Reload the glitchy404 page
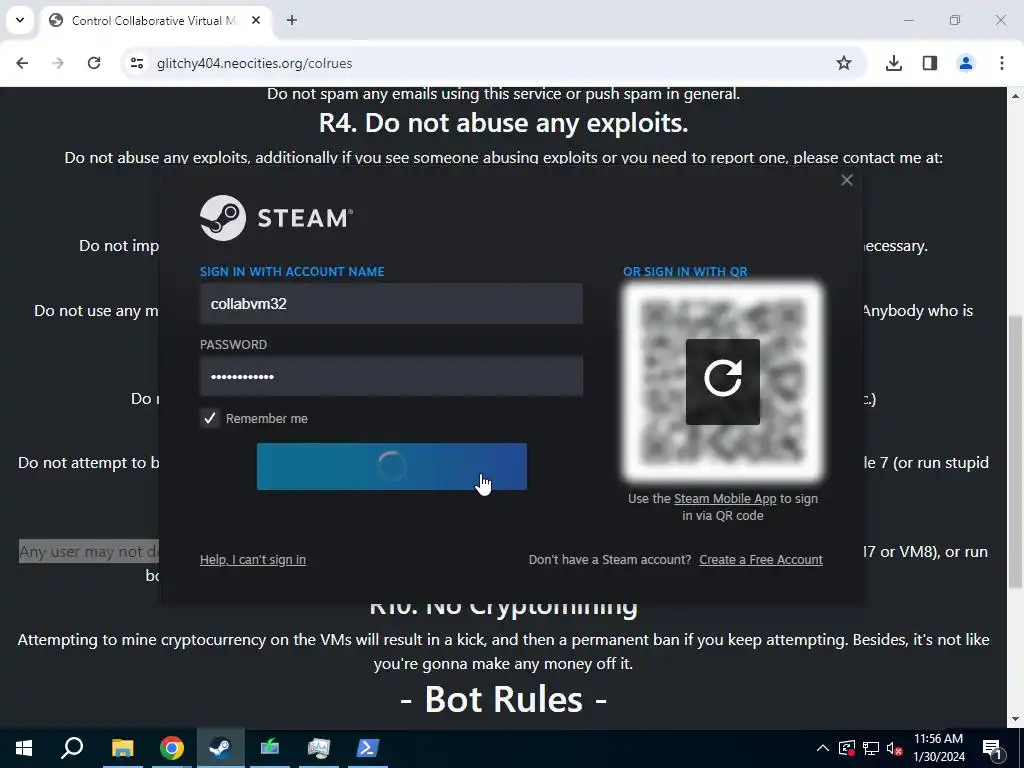 pyautogui.click(x=94, y=63)
